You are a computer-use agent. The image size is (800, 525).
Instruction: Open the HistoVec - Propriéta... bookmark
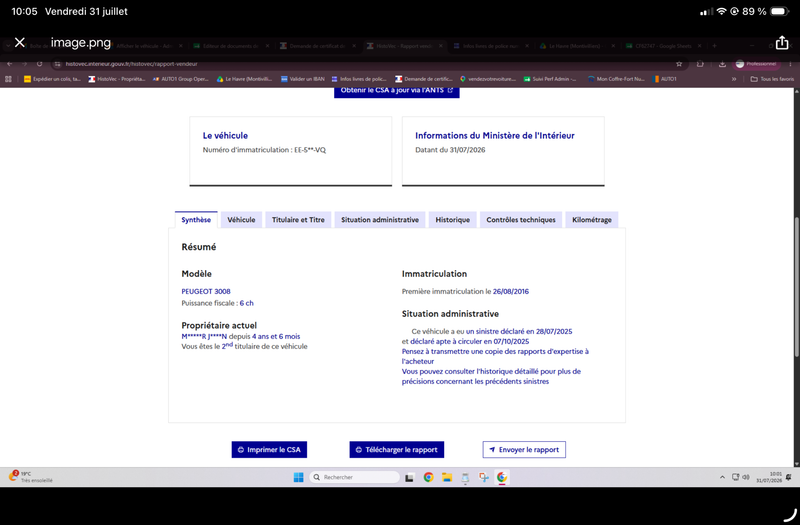[x=117, y=79]
